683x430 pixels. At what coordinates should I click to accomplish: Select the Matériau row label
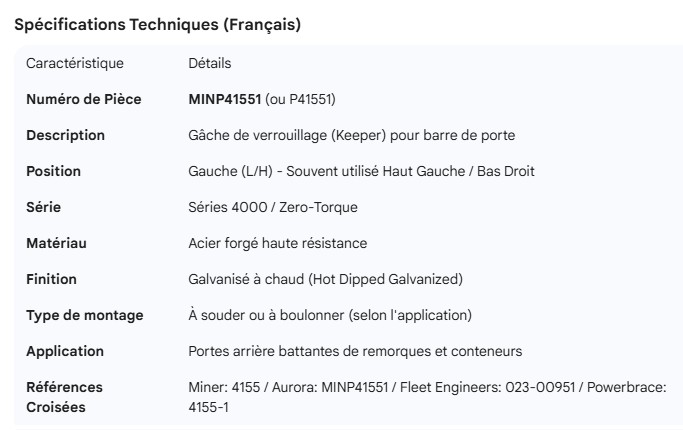pyautogui.click(x=57, y=243)
